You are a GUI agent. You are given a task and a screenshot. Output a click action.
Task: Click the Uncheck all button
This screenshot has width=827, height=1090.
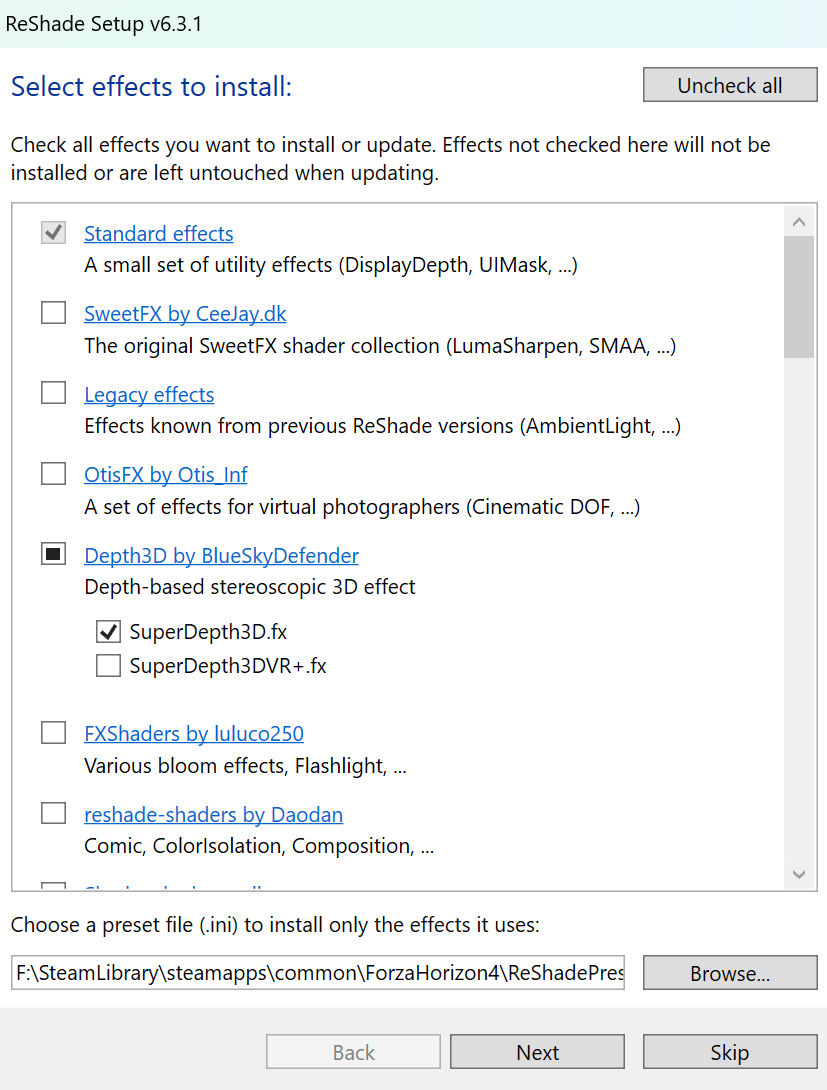pos(730,85)
